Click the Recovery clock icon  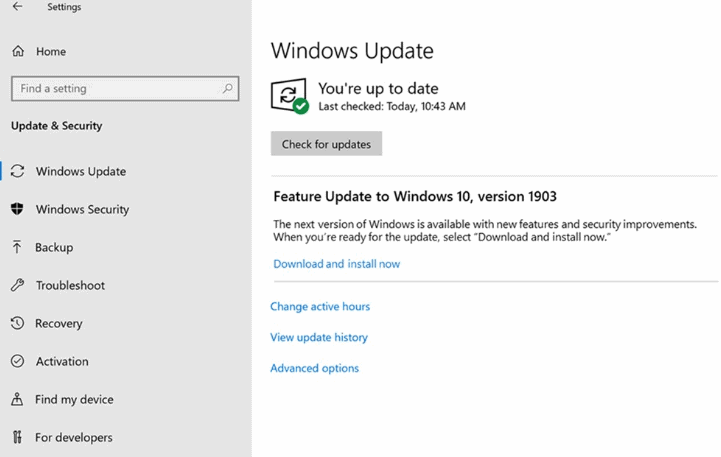(17, 323)
